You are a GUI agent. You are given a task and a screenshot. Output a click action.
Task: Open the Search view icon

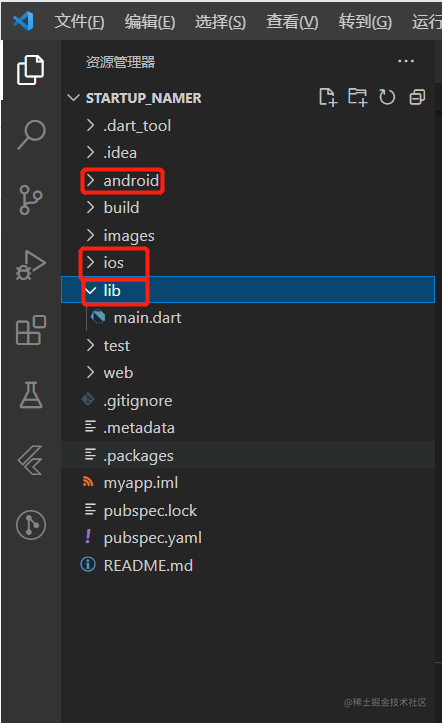coord(31,135)
